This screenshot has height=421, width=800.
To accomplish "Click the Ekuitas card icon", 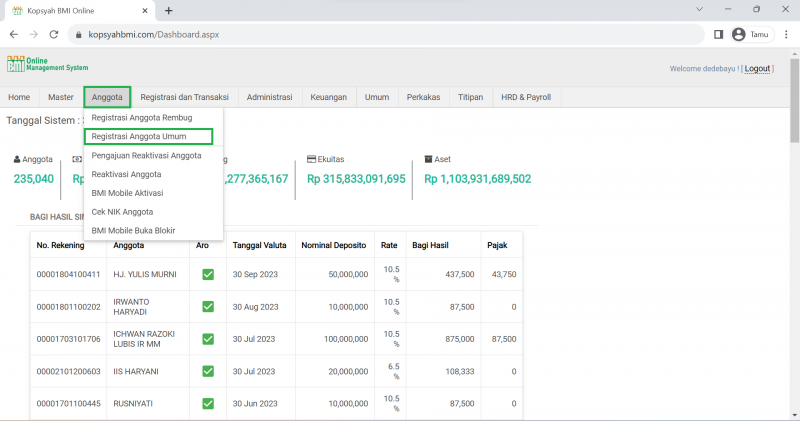I will (x=311, y=159).
